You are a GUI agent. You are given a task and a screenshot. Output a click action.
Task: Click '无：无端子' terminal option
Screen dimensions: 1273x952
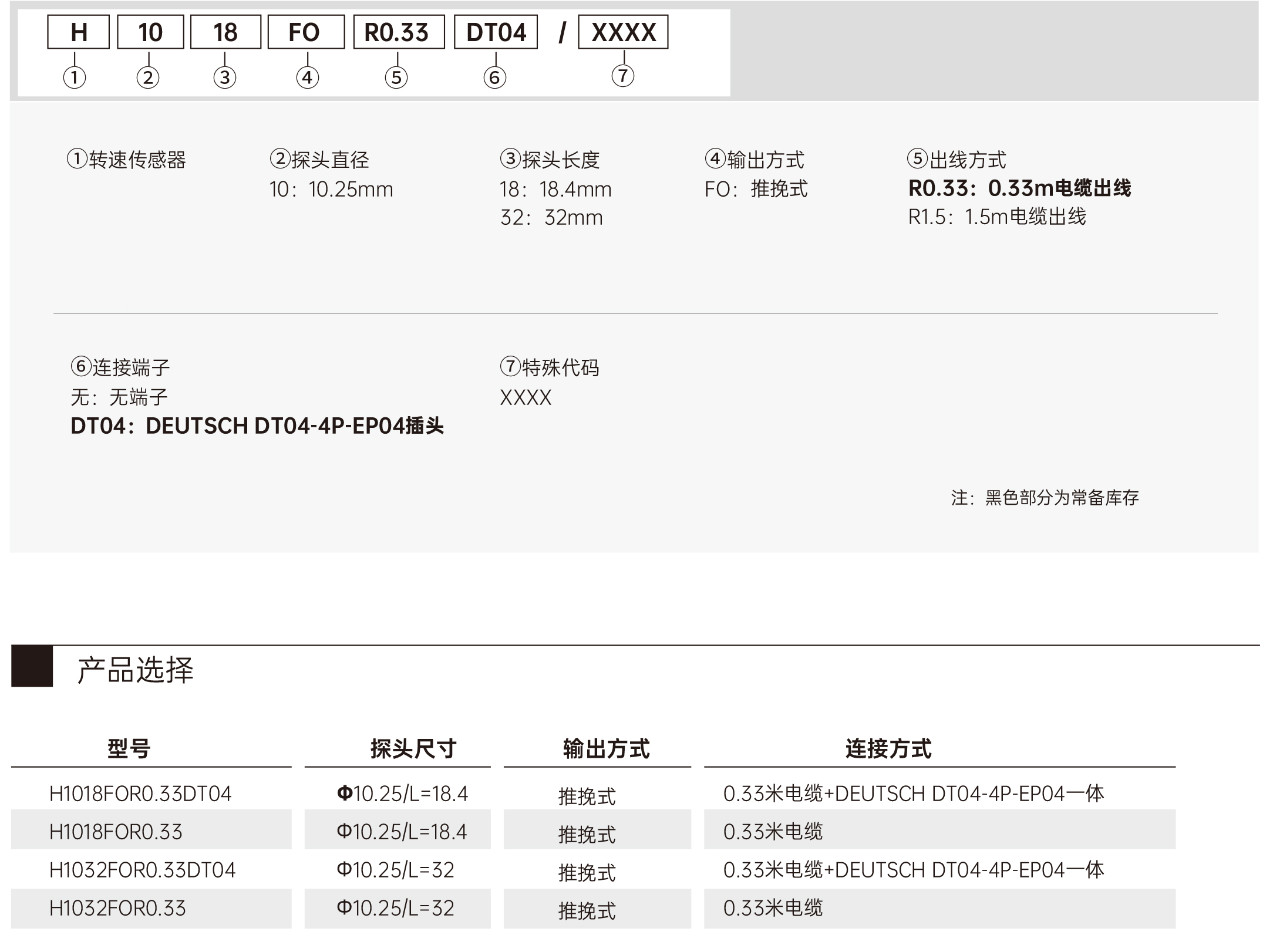point(119,397)
